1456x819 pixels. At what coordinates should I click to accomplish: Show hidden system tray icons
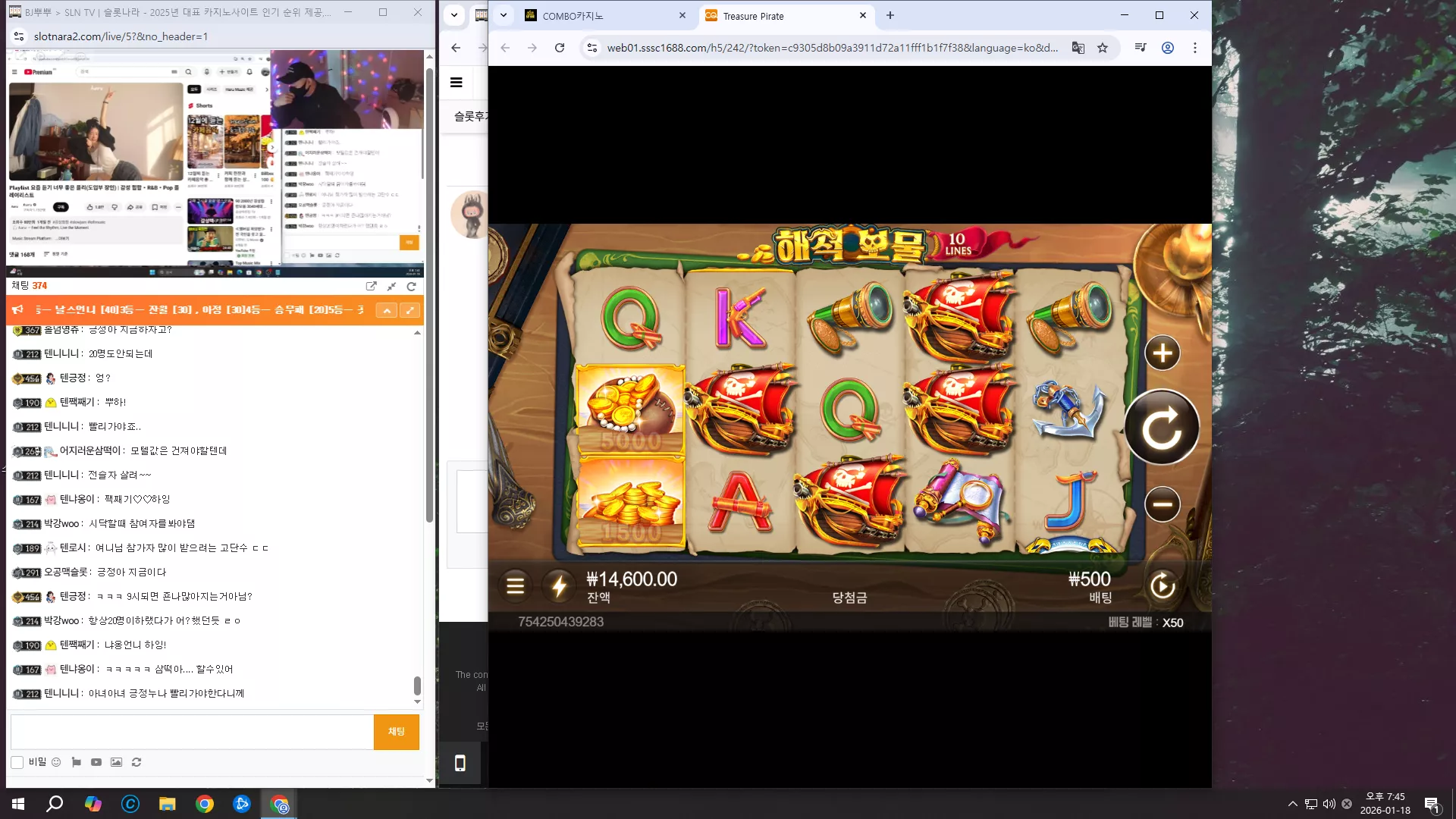point(1292,804)
